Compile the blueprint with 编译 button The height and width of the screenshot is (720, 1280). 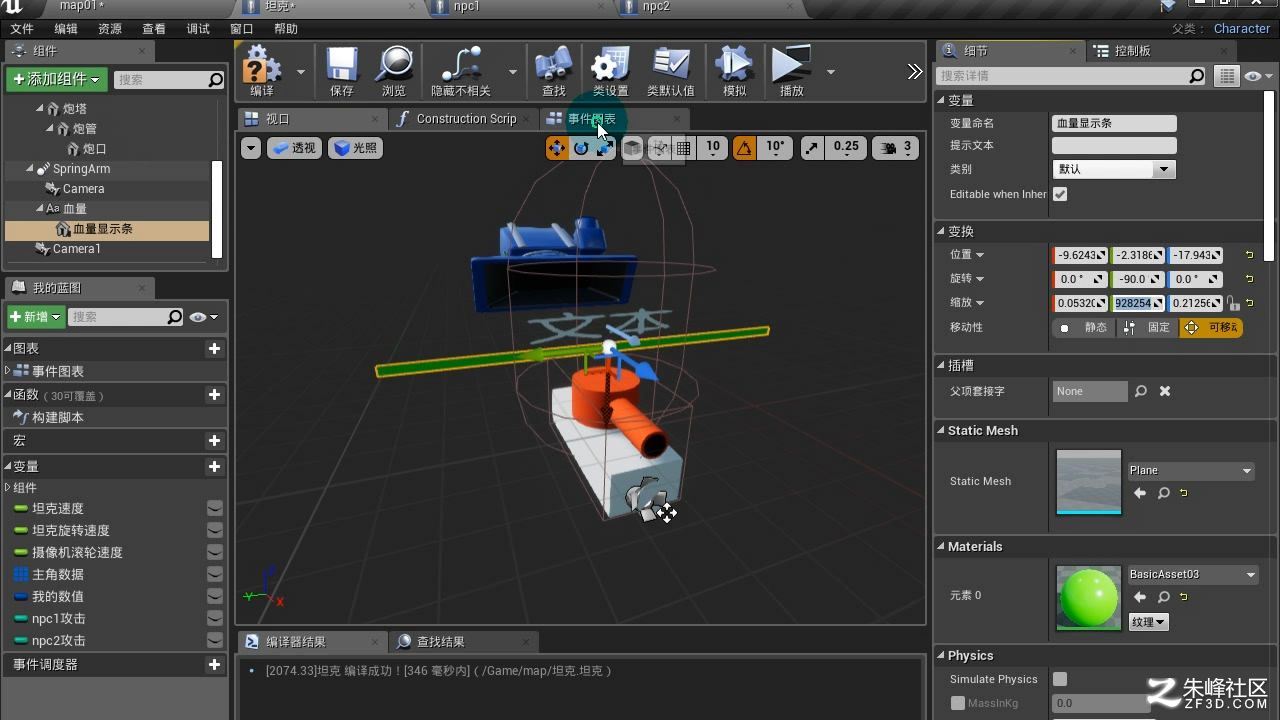pyautogui.click(x=262, y=71)
